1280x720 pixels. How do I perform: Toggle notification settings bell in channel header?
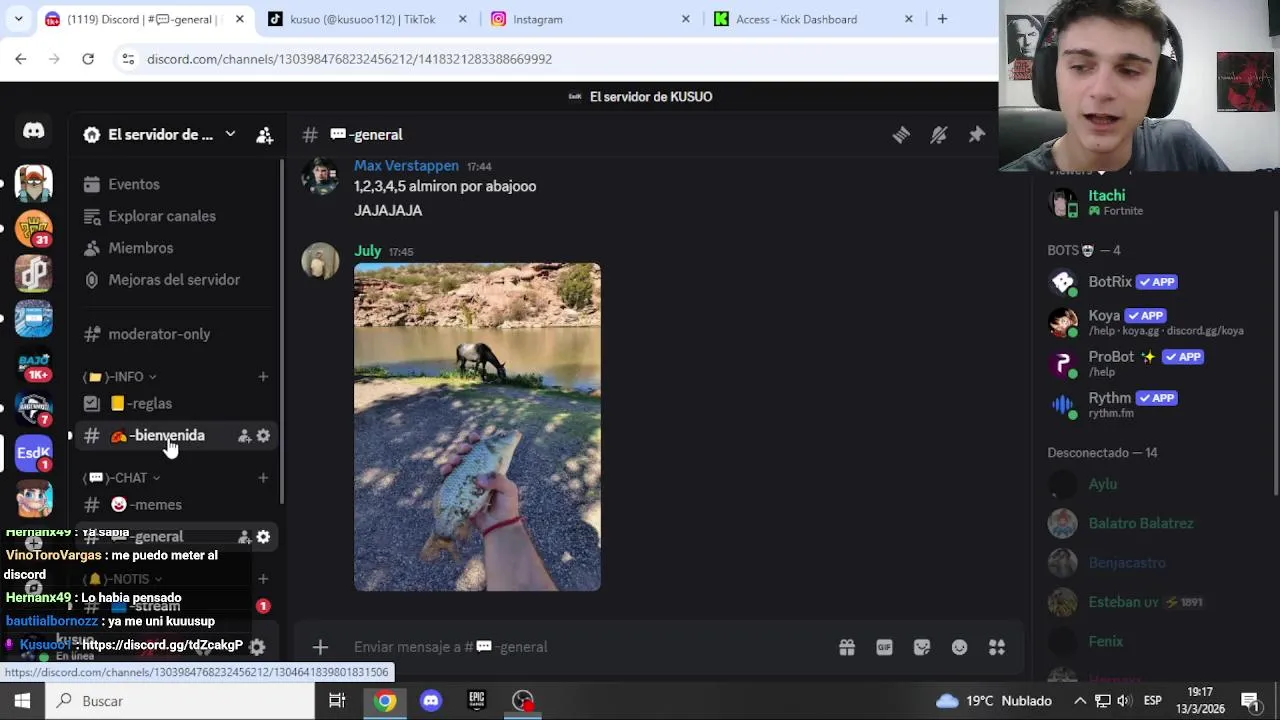(939, 135)
